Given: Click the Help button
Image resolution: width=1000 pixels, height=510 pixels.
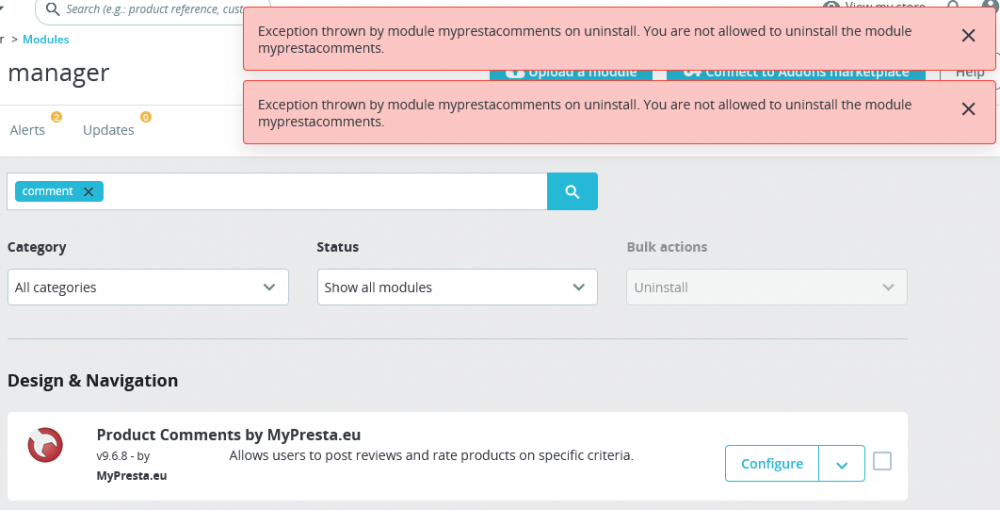Looking at the screenshot, I should [x=969, y=74].
